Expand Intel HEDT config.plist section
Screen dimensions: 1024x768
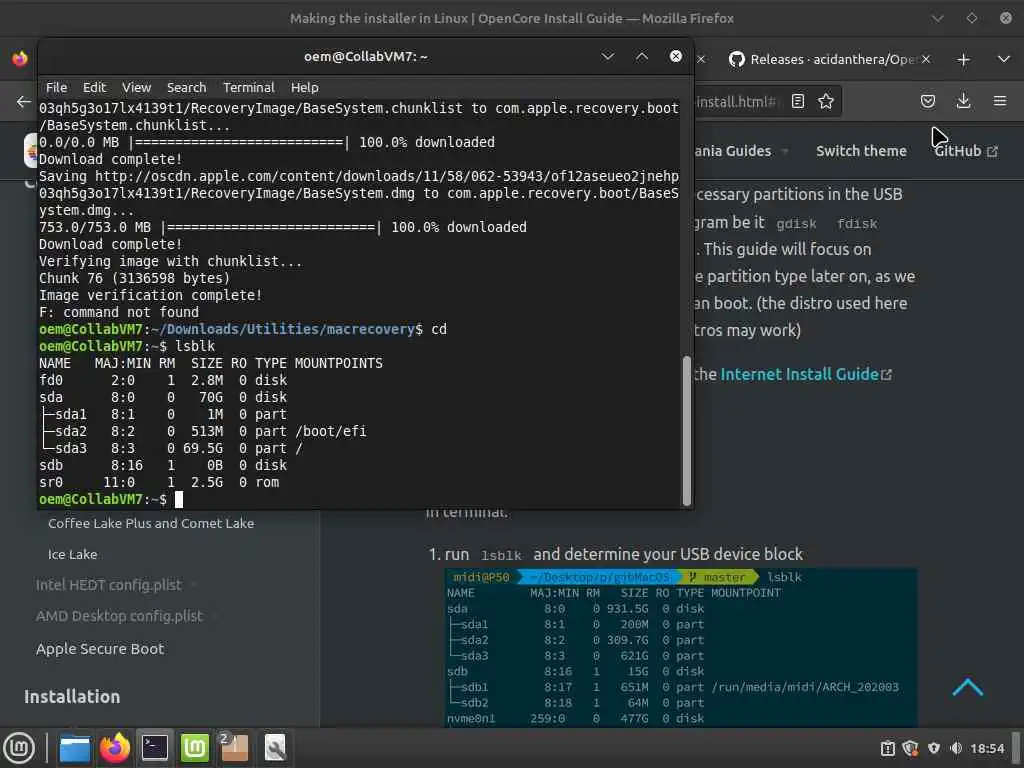(108, 585)
